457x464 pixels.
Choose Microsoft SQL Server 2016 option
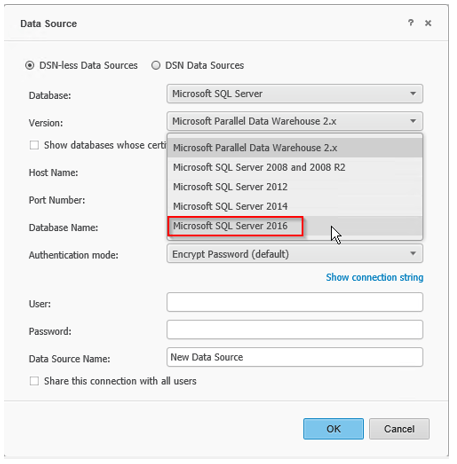pos(295,226)
